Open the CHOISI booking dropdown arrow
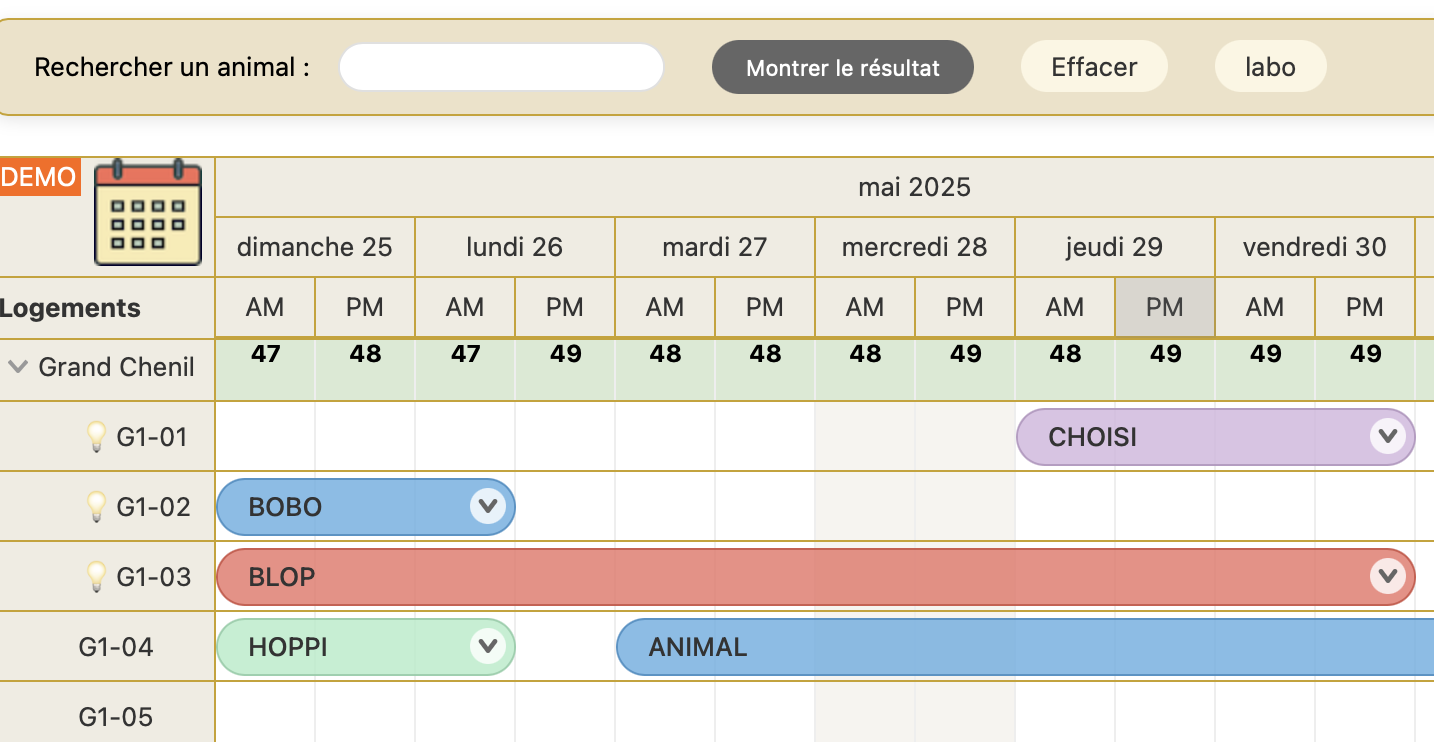 coord(1387,436)
